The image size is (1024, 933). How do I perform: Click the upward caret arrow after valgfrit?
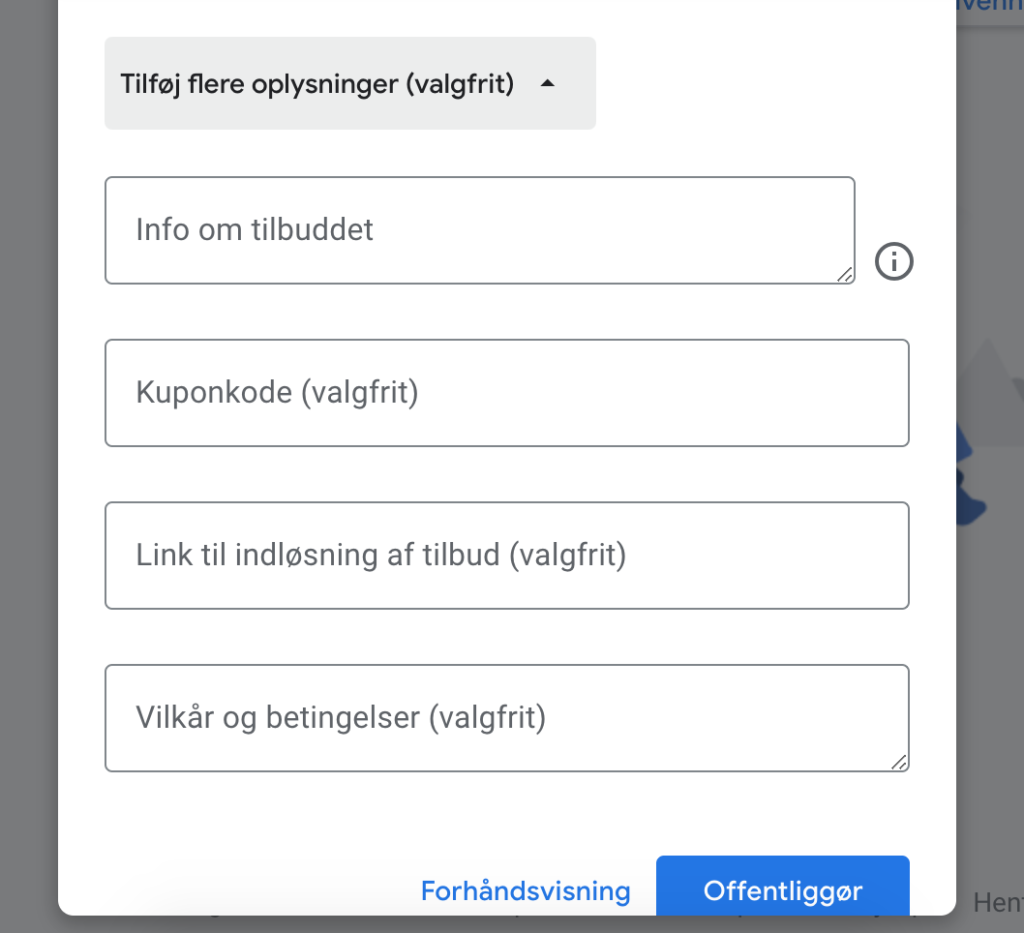(548, 84)
